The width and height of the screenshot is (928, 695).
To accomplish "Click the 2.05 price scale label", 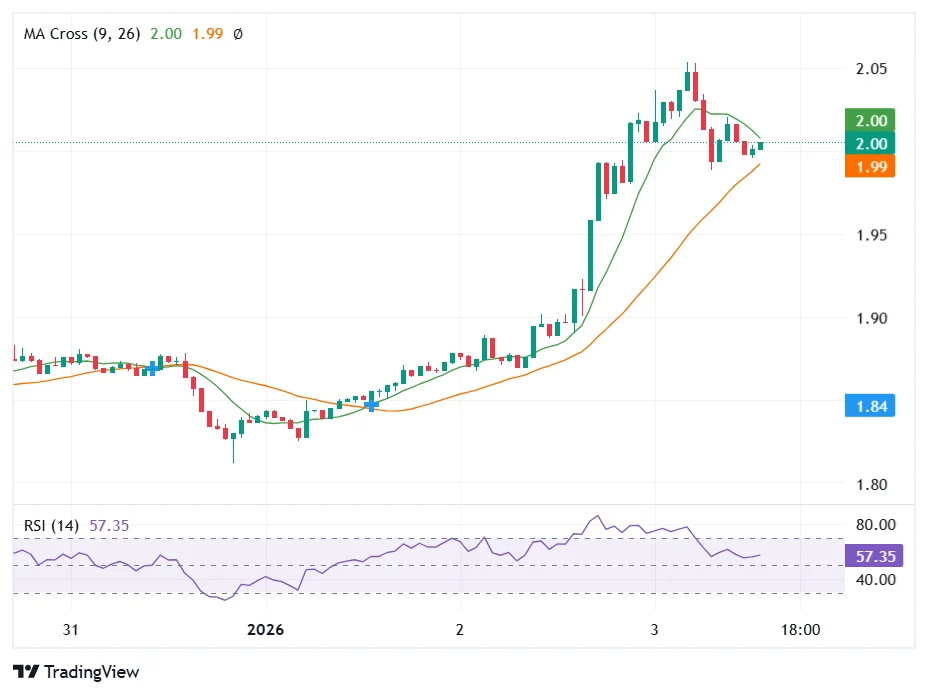I will pos(870,69).
